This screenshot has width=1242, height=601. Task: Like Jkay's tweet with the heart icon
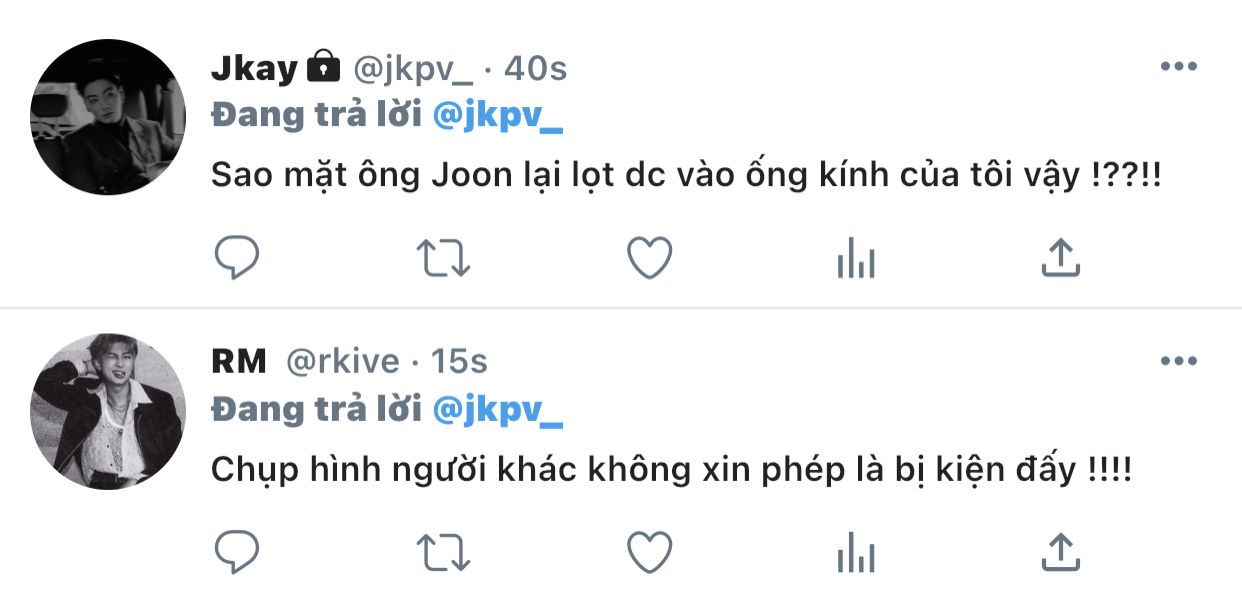pos(649,258)
